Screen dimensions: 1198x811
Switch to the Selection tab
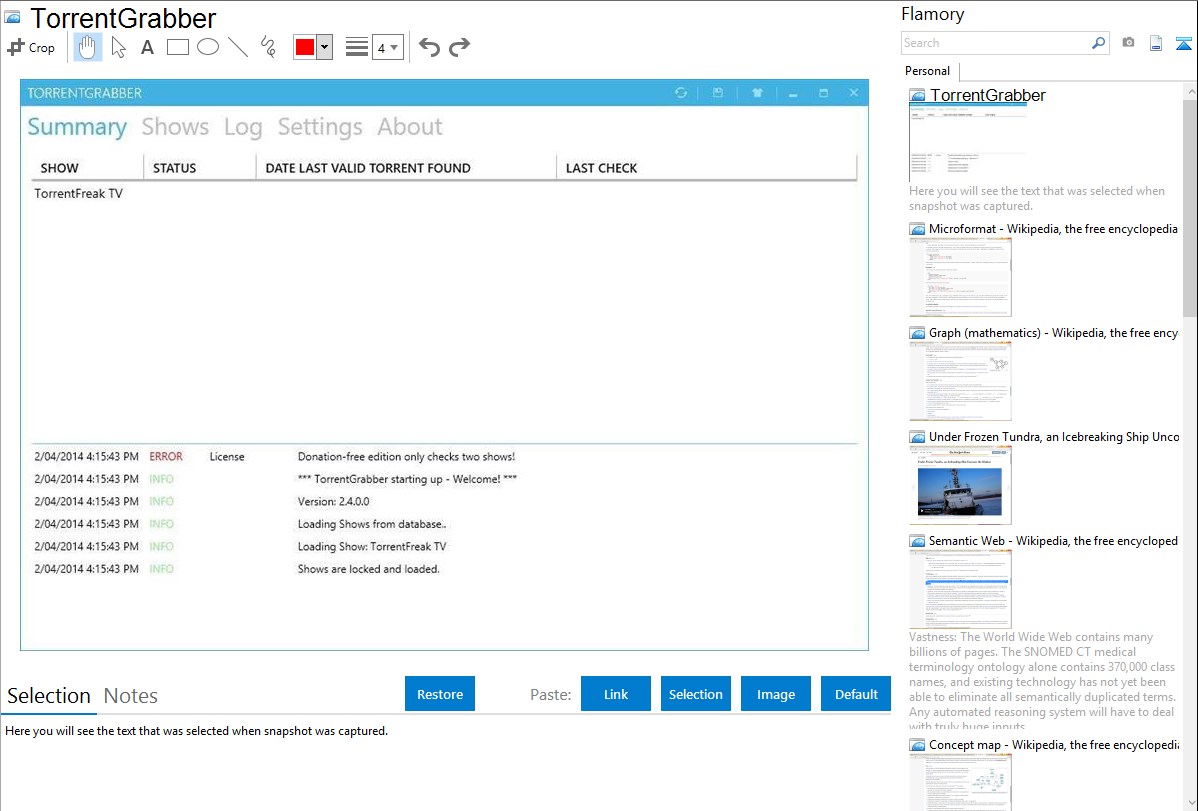pos(49,696)
